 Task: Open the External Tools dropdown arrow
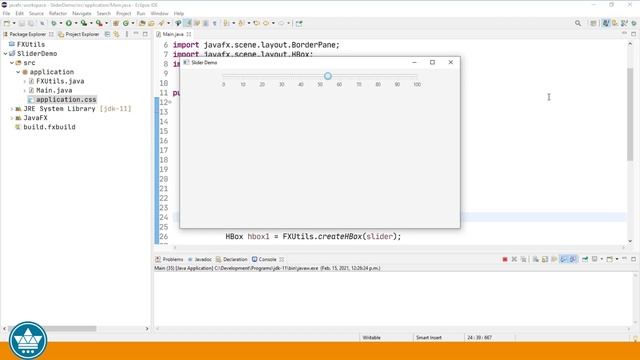(107, 23)
